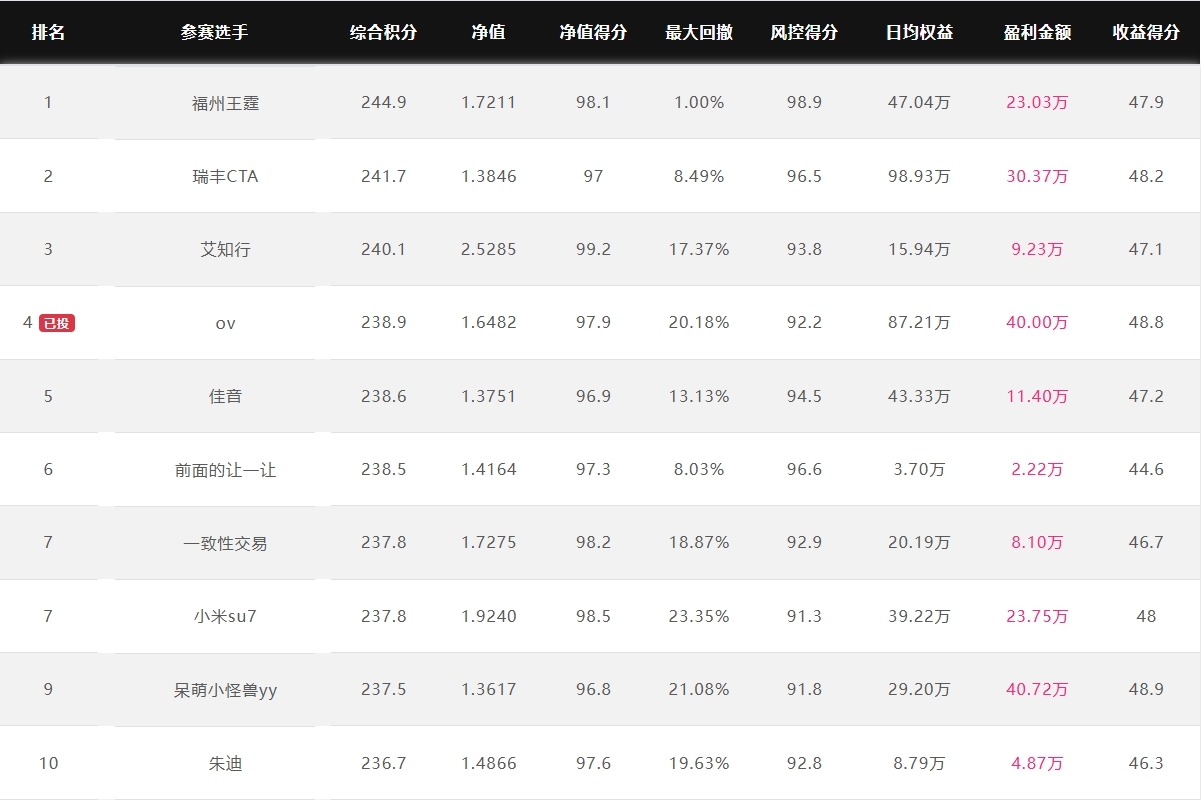1201x800 pixels.
Task: Click the 盈利金额 column header
Action: [1037, 32]
